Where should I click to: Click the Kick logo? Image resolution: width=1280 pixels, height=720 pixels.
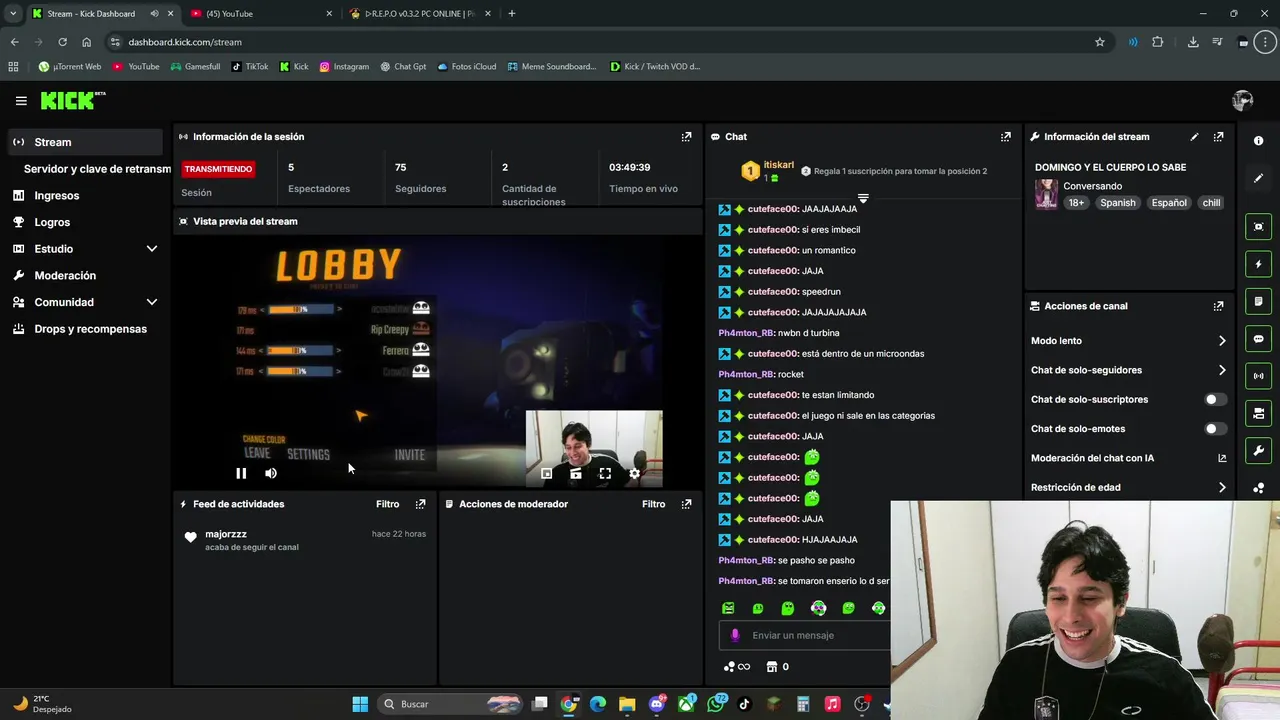click(72, 100)
